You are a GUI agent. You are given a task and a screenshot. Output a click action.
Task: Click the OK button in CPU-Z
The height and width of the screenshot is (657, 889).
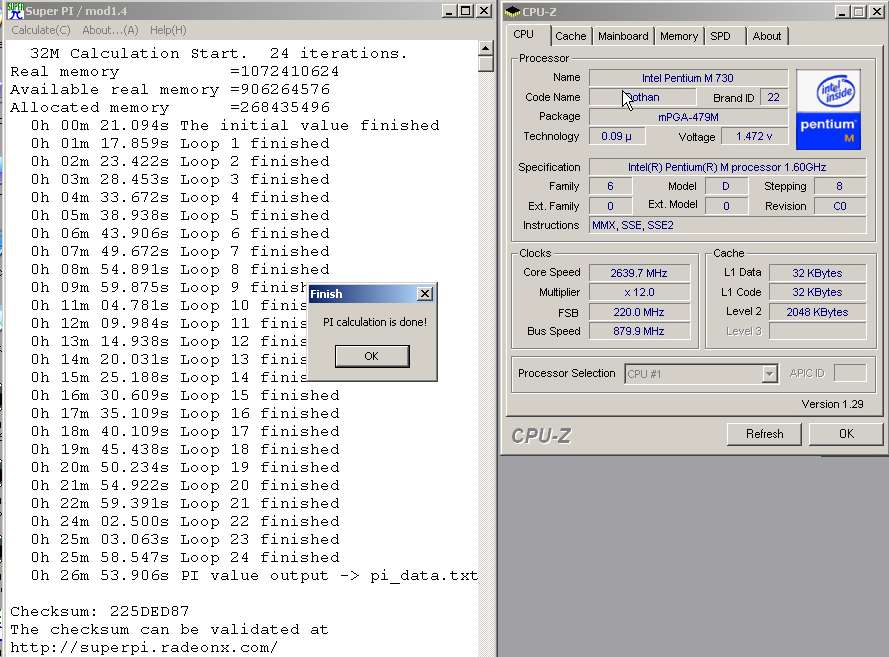(846, 434)
